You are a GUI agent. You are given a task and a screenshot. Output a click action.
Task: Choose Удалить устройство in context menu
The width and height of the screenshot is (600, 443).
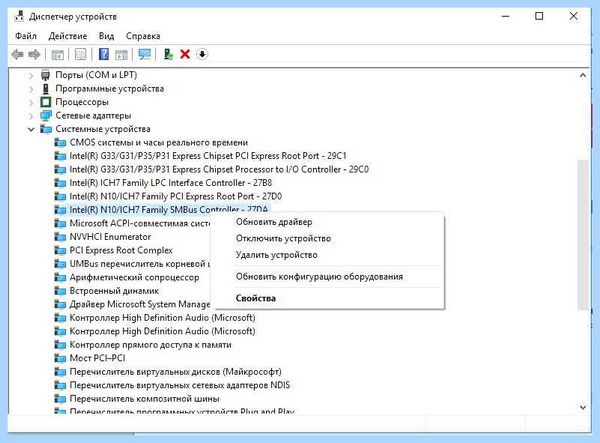[277, 255]
